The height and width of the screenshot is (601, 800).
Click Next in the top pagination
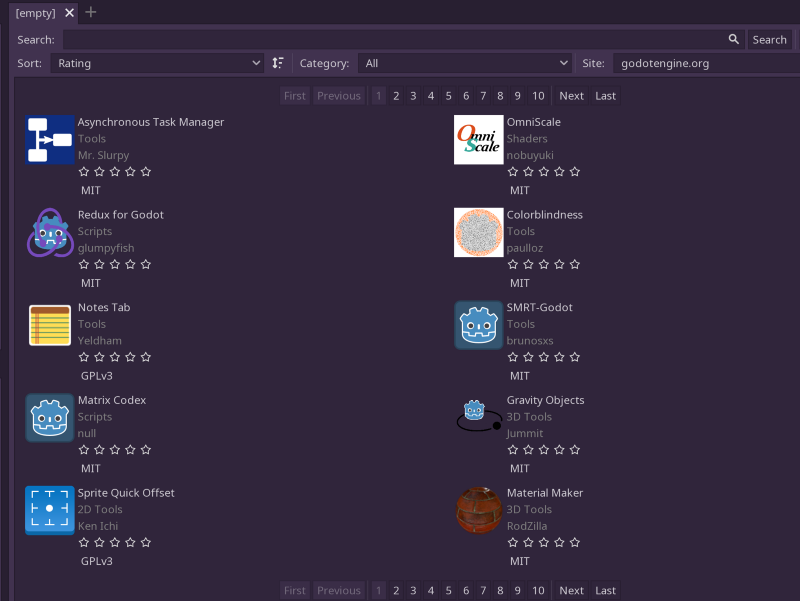click(x=571, y=96)
